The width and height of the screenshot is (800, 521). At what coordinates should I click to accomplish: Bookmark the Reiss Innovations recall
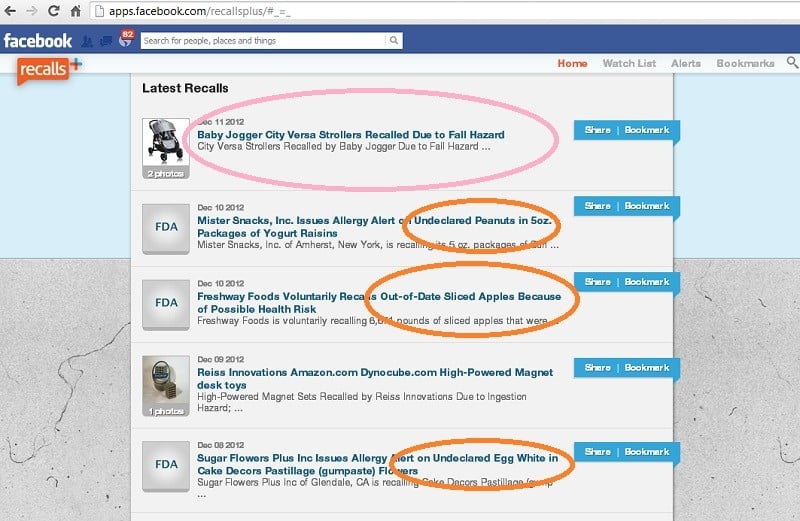tap(647, 367)
